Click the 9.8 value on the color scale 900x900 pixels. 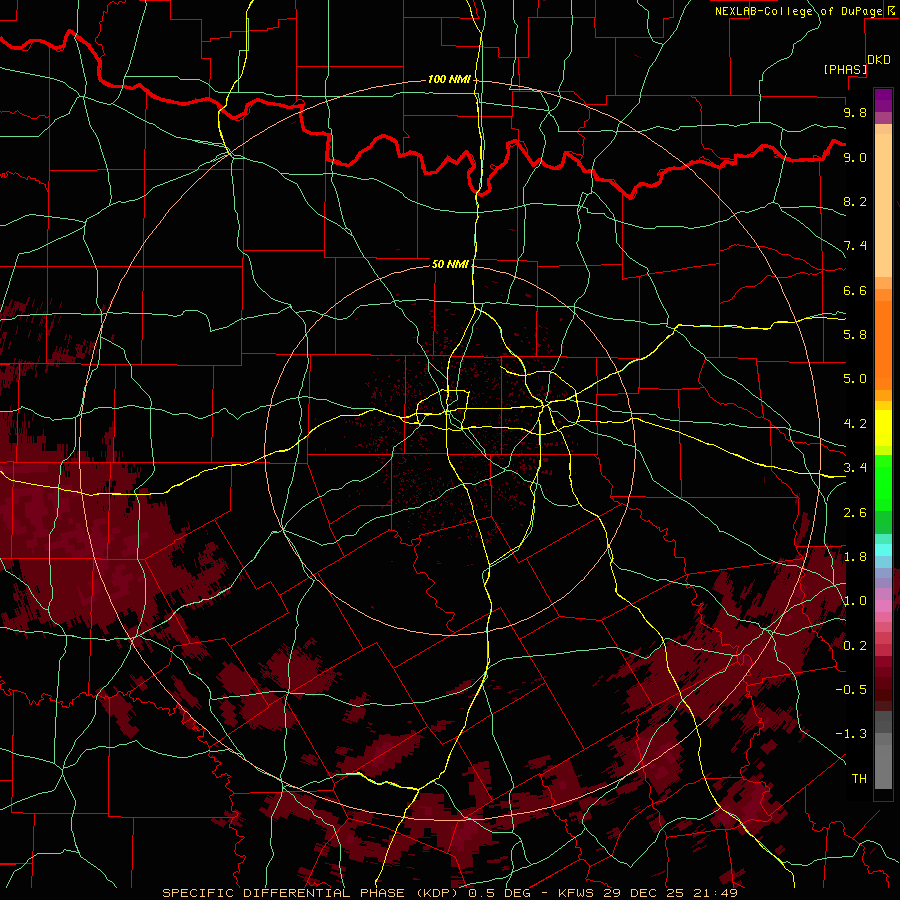(x=855, y=112)
